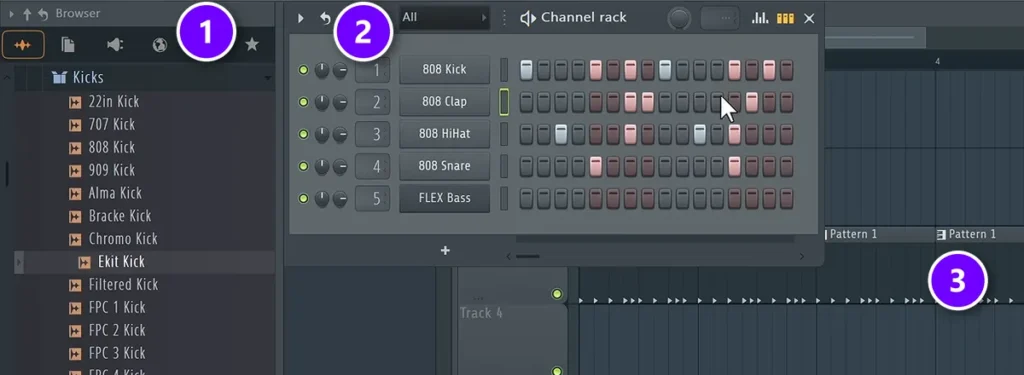1024x375 pixels.
Task: Open mixer track selector 4 for 808 Snare
Action: (372, 167)
